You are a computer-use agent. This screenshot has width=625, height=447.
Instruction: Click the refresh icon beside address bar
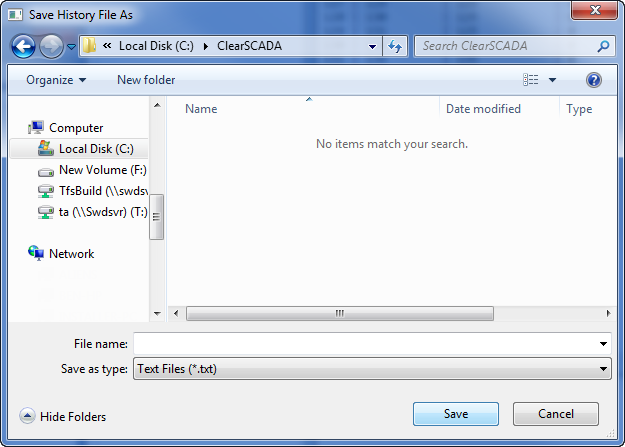pyautogui.click(x=395, y=46)
